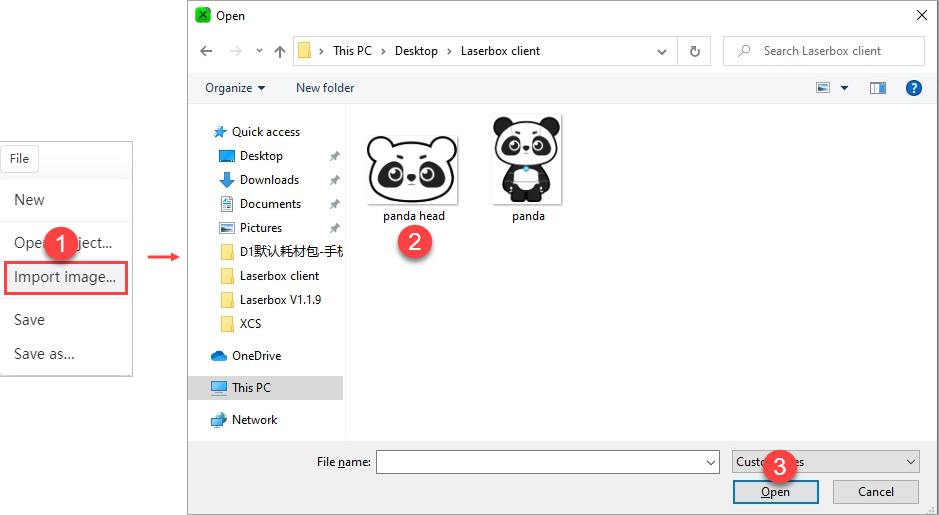Select the full panda image thumbnail
This screenshot has width=939, height=515.
[526, 159]
